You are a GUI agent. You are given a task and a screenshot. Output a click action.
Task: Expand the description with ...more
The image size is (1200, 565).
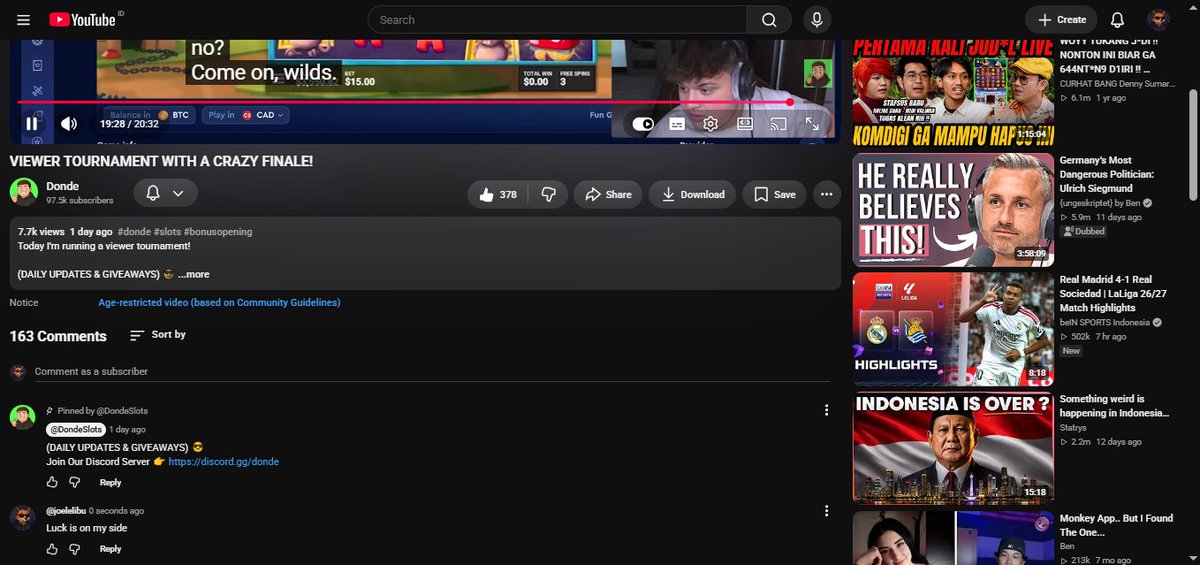coord(194,274)
